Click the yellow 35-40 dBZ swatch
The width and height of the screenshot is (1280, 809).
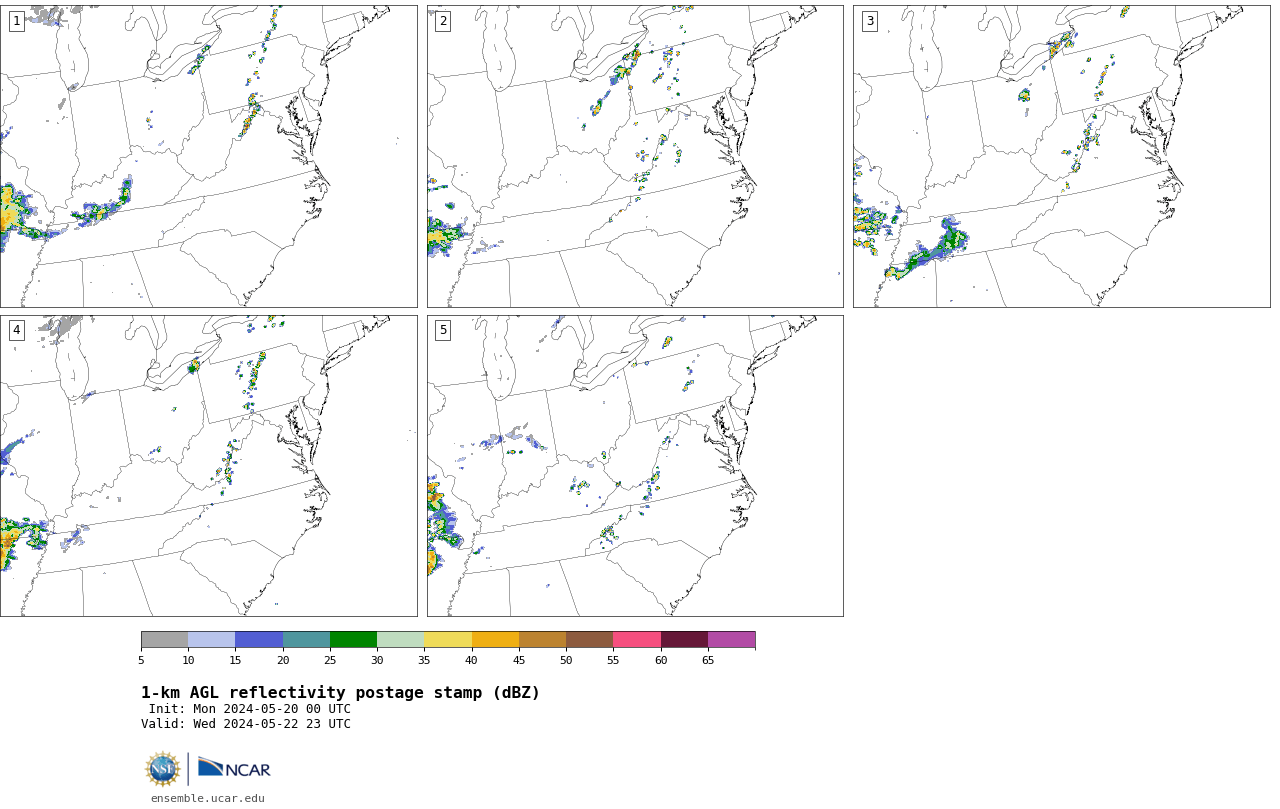click(448, 640)
